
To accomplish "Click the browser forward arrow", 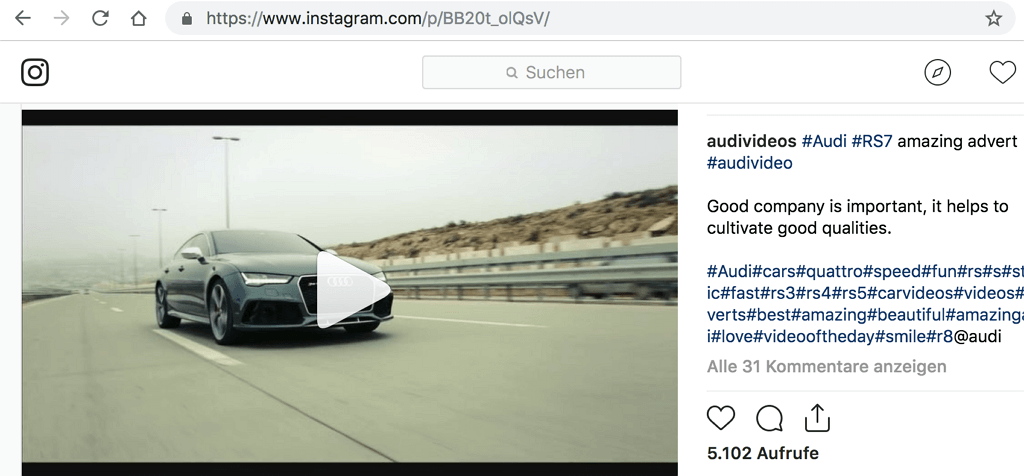I will pos(61,18).
